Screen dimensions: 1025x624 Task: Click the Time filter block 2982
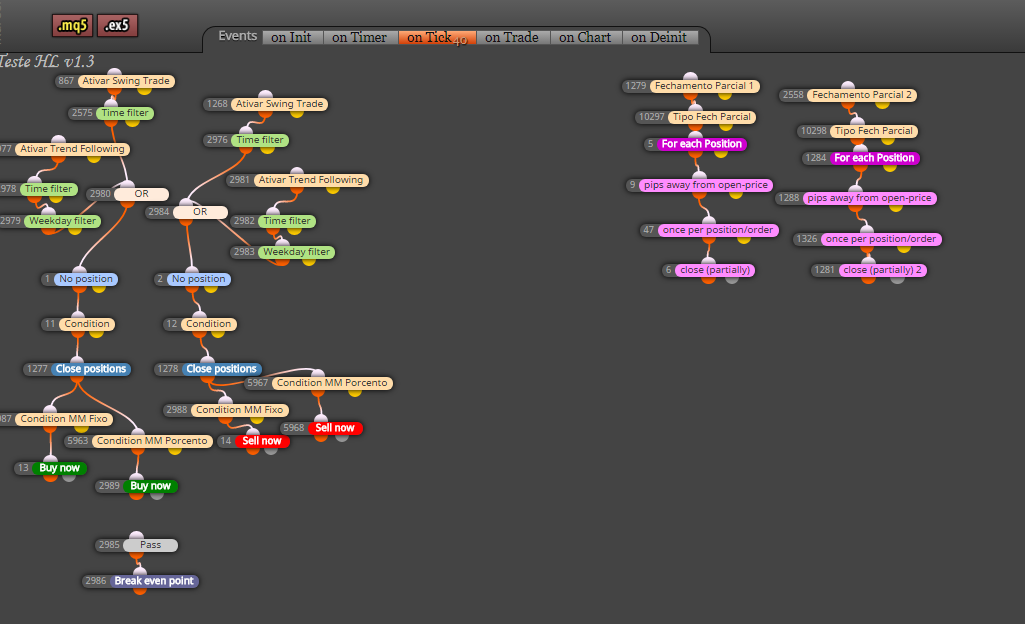[287, 221]
